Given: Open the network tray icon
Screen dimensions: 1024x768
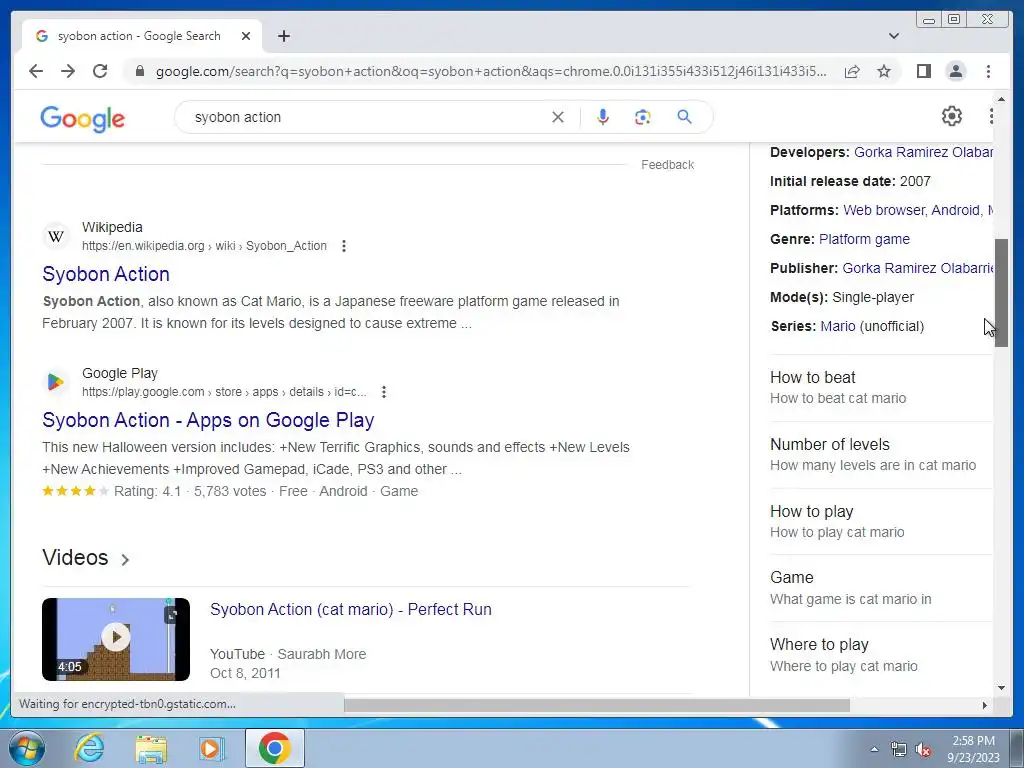Looking at the screenshot, I should [x=899, y=749].
